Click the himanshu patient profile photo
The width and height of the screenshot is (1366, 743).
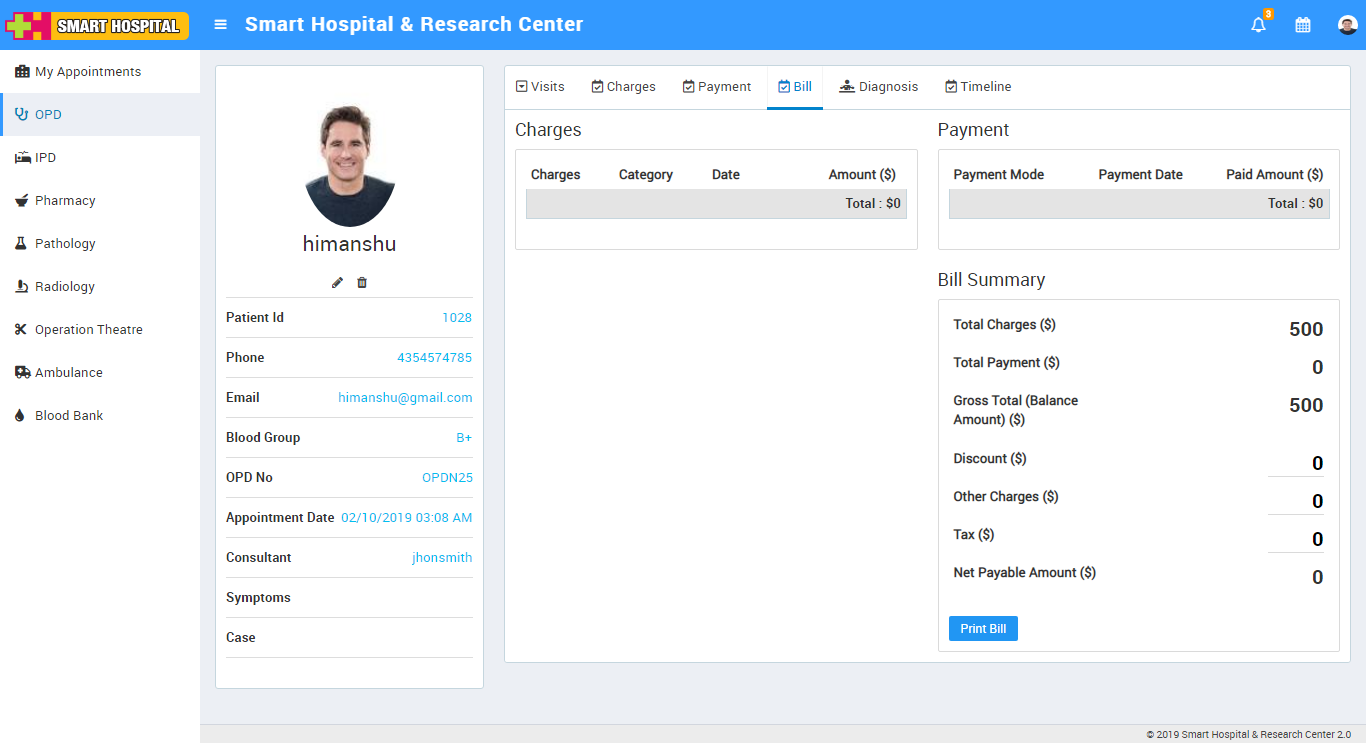350,165
